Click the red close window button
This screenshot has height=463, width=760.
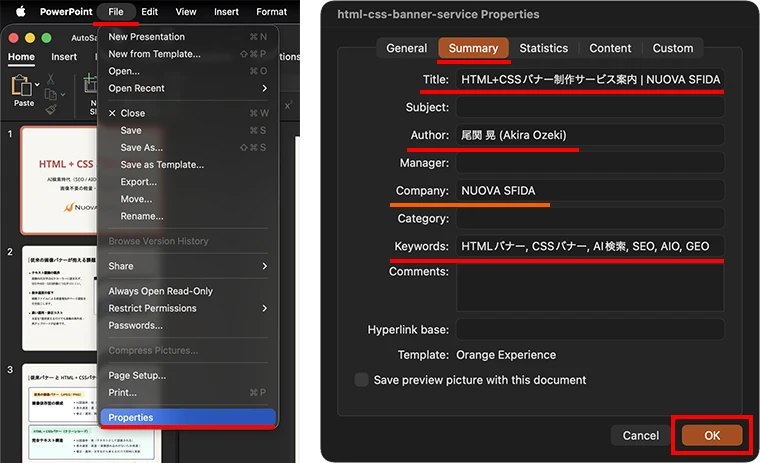pos(14,38)
